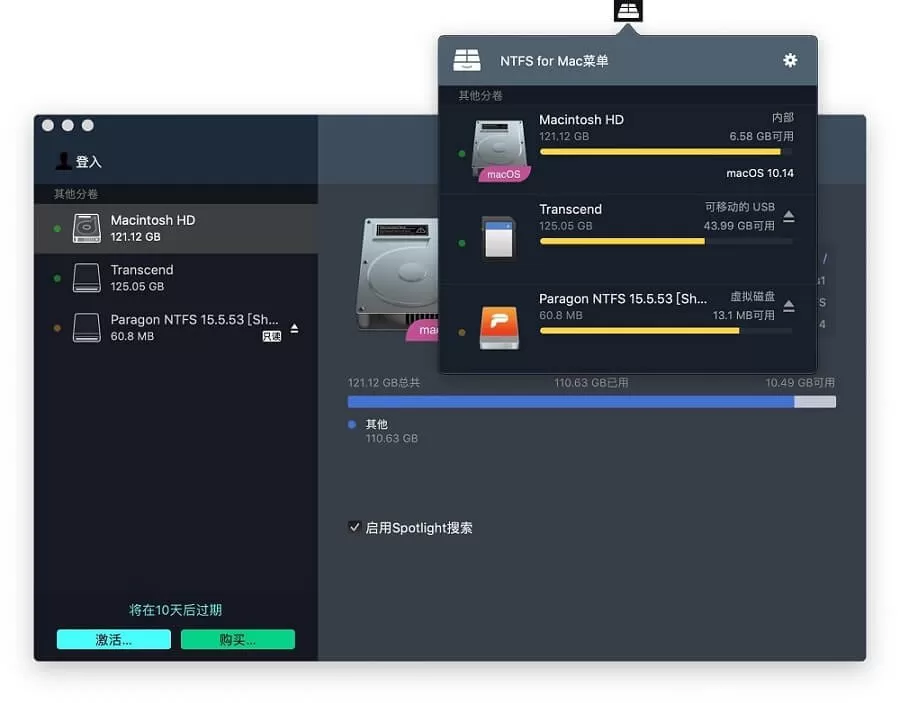The width and height of the screenshot is (900, 703).
Task: Select Paragon NTFS 15.5.53 row in sidebar
Action: pos(176,328)
